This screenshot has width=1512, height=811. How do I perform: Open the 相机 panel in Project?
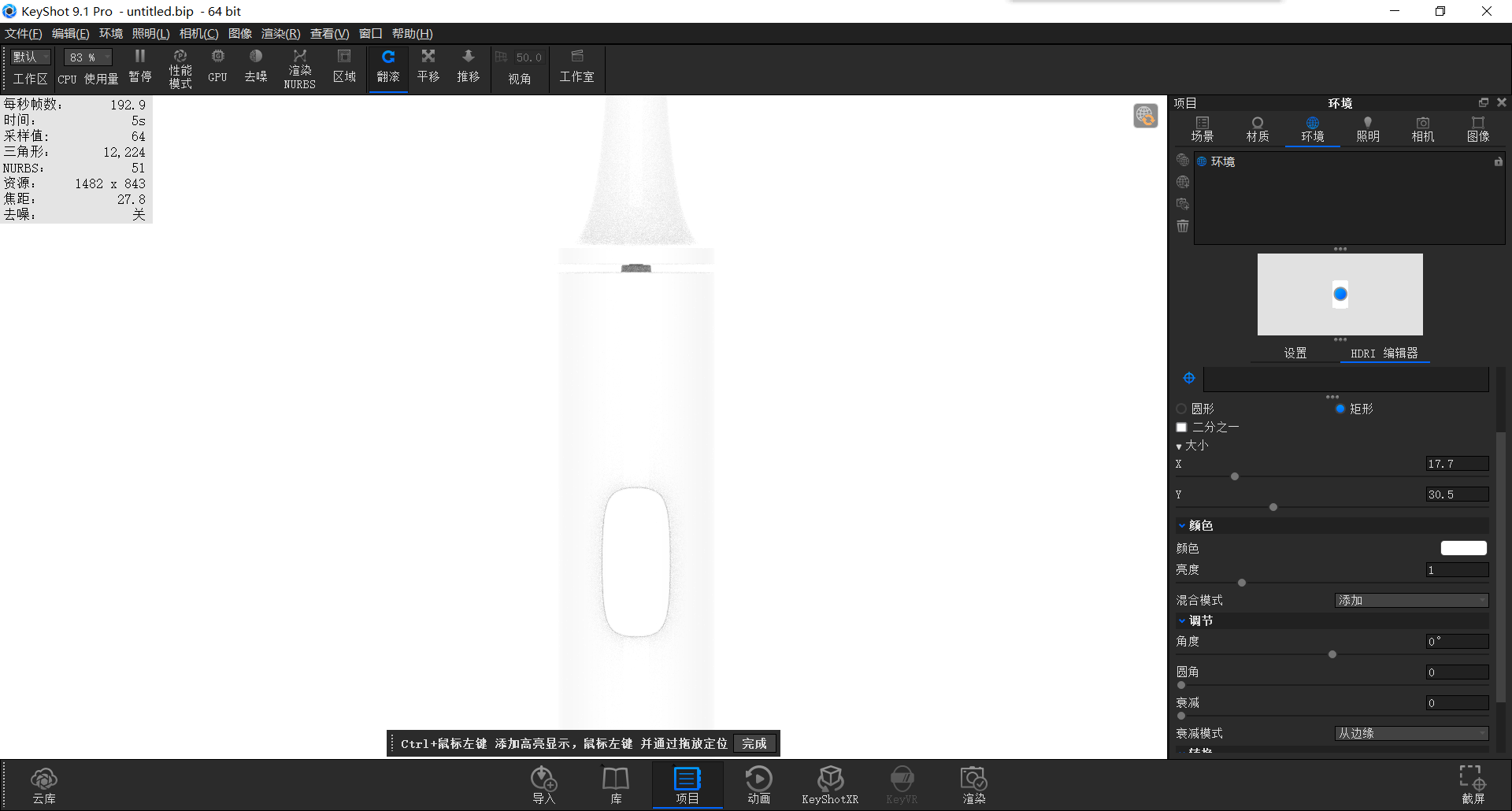coord(1422,128)
